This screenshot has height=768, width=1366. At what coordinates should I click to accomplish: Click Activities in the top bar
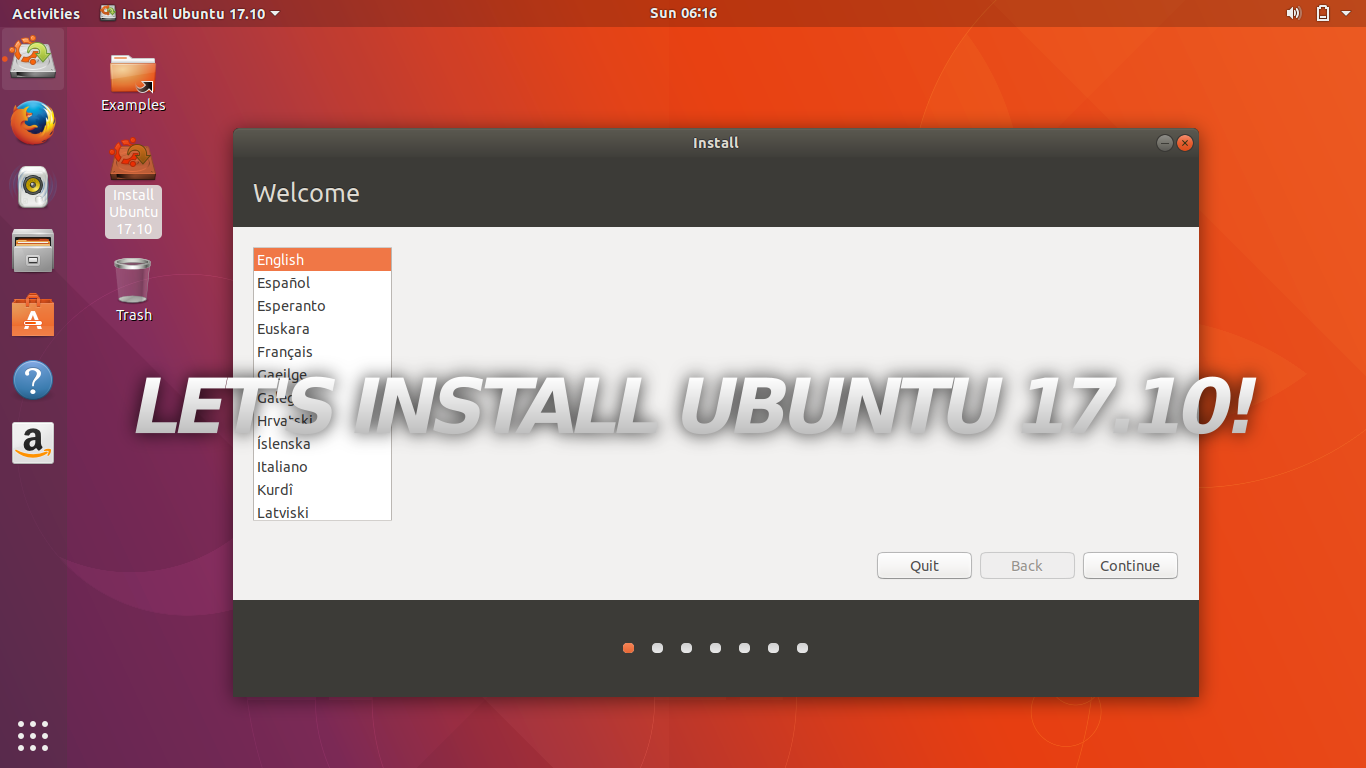click(45, 13)
